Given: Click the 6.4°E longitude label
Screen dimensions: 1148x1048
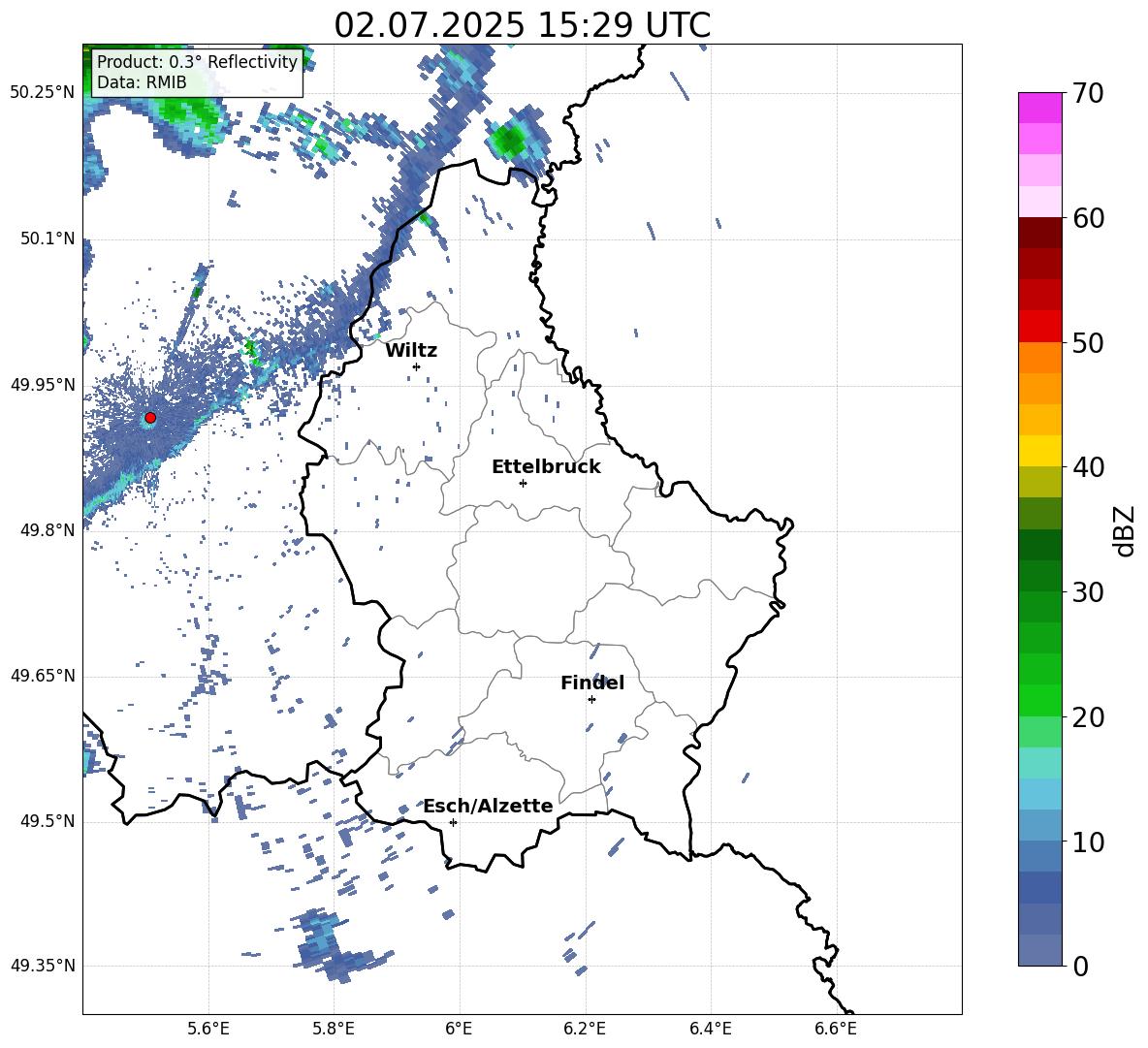Looking at the screenshot, I should click(x=710, y=1029).
